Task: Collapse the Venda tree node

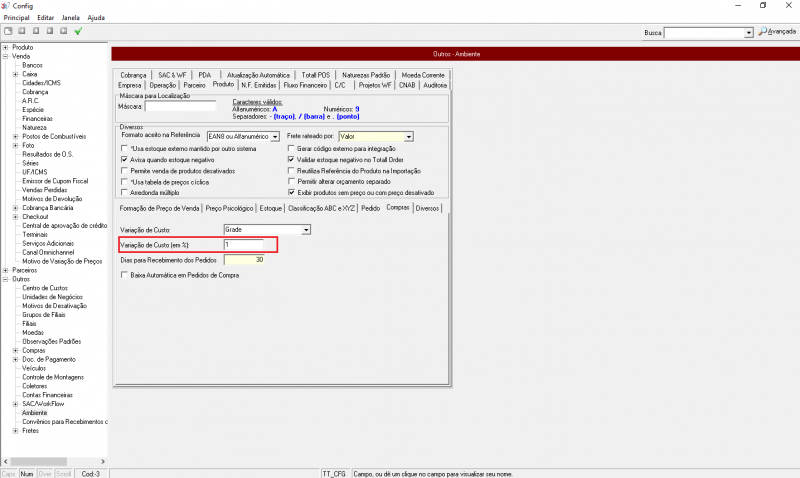Action: (6, 56)
